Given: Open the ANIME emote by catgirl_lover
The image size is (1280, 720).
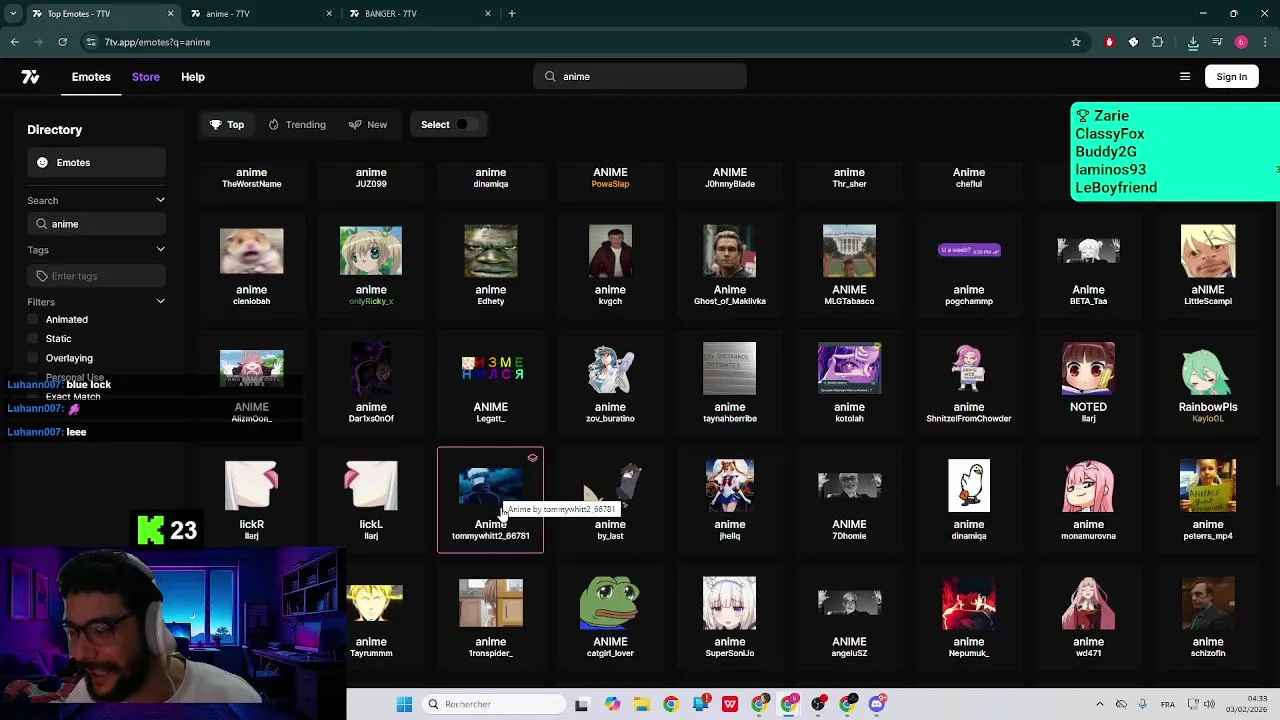Looking at the screenshot, I should [610, 618].
